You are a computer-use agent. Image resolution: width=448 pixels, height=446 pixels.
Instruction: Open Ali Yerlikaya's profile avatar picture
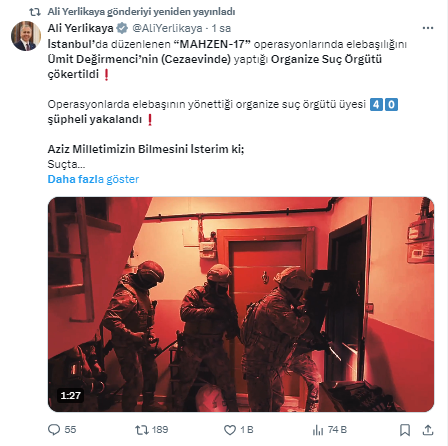tap(26, 36)
